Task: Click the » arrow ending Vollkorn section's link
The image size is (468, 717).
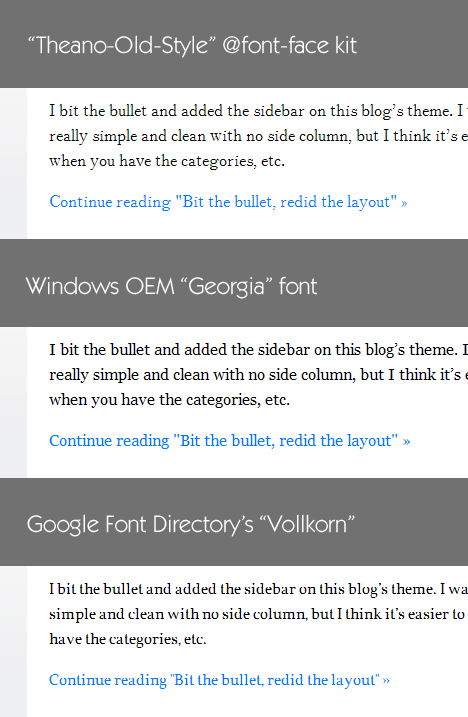Action: [x=386, y=681]
